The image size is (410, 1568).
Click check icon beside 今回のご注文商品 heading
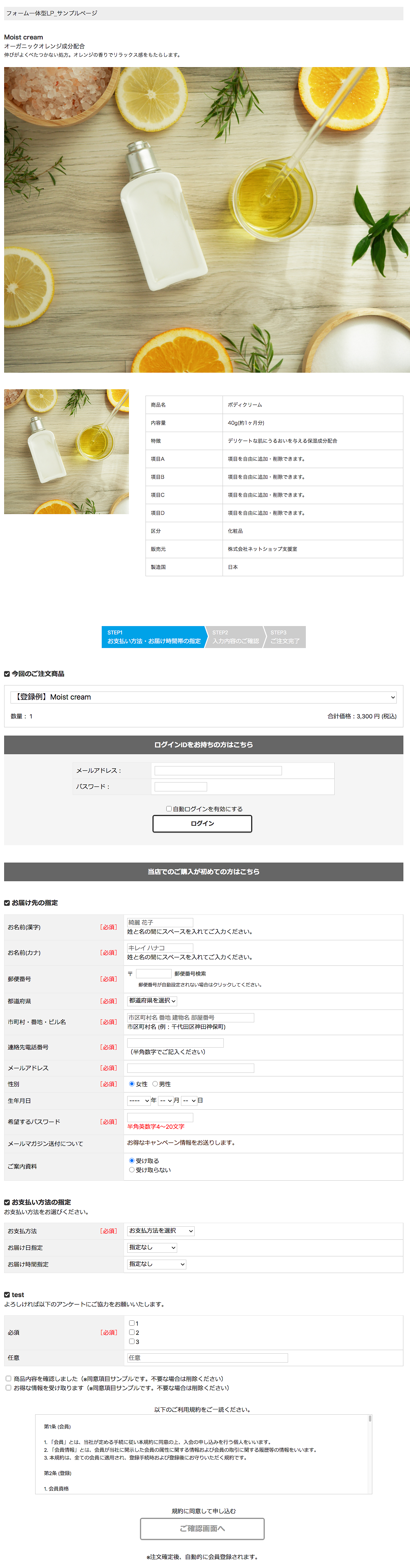coord(7,674)
